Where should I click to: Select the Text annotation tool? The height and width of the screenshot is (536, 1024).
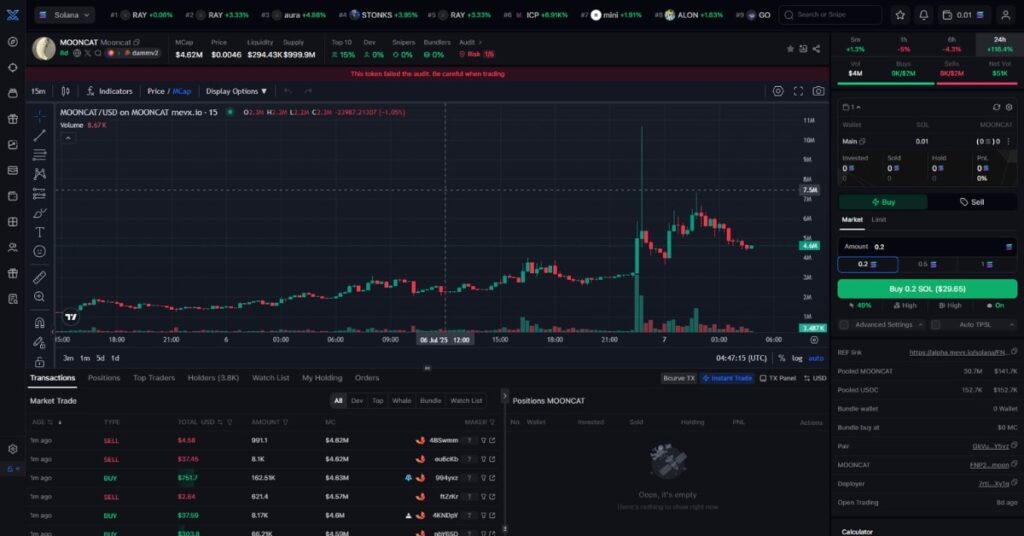pos(39,232)
